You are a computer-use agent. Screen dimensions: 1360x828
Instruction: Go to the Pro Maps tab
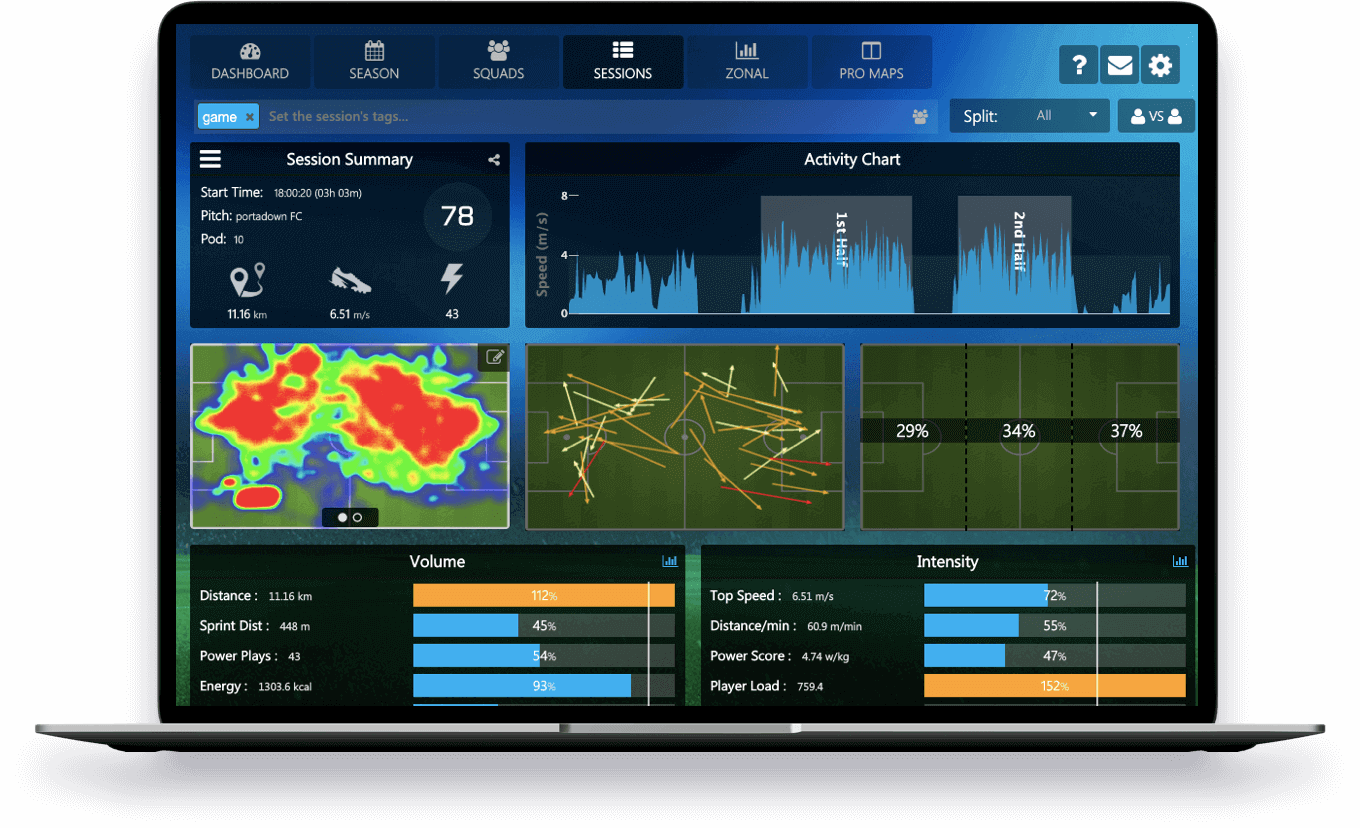(871, 62)
